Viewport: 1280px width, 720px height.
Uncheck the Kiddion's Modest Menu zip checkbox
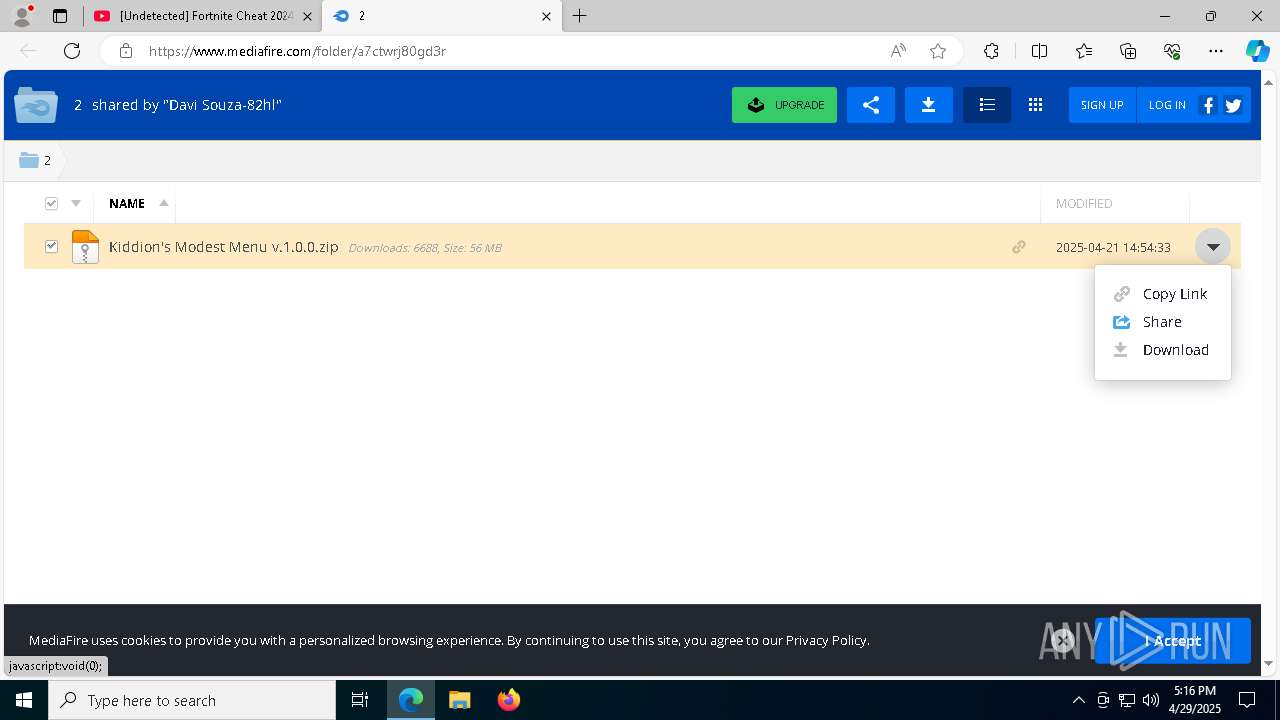pyautogui.click(x=52, y=247)
